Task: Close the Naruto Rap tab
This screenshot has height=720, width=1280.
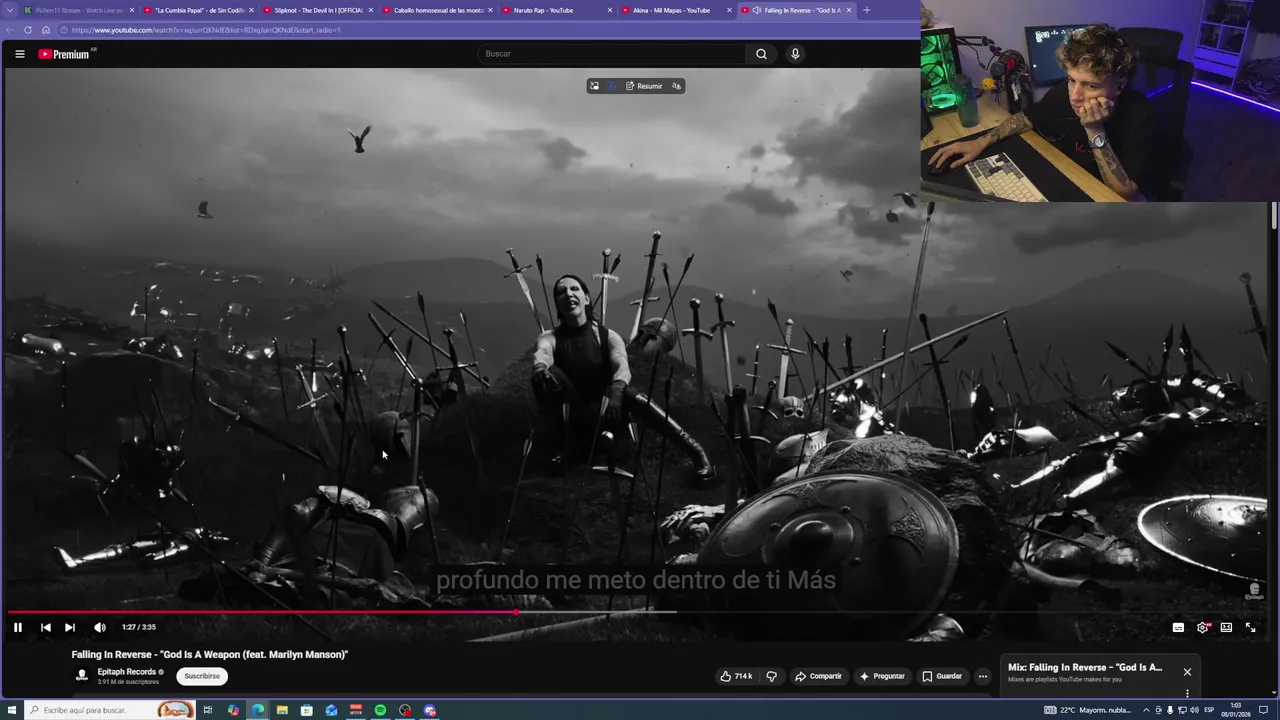Action: [x=610, y=10]
